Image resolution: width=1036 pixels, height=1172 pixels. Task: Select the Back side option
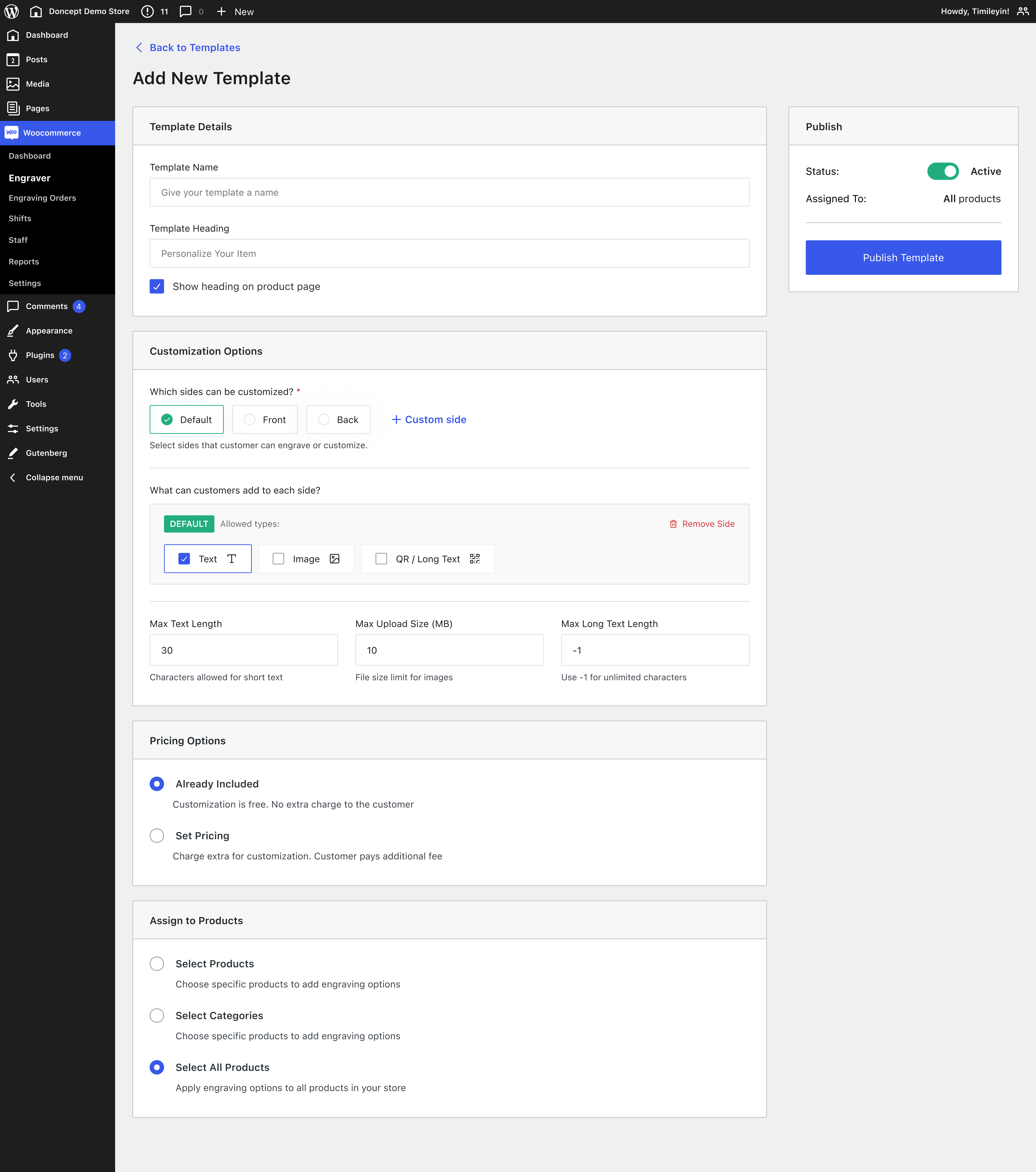coord(338,420)
